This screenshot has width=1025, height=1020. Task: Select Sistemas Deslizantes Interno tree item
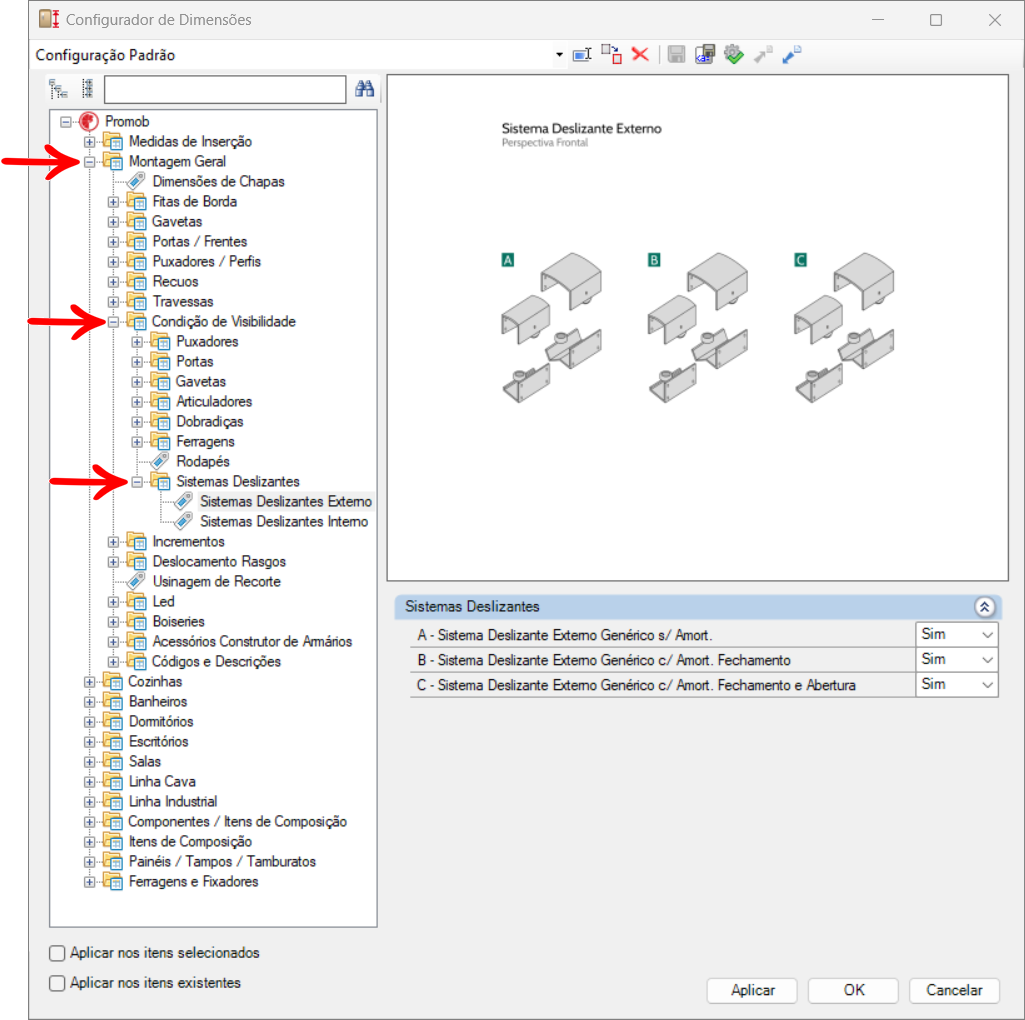pyautogui.click(x=283, y=522)
